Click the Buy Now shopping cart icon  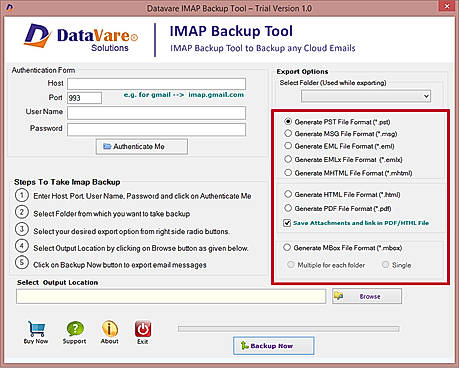pos(36,329)
